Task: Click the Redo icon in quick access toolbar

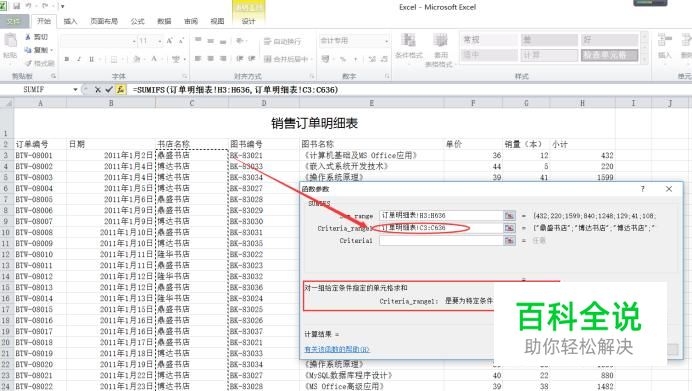Action: tap(45, 6)
